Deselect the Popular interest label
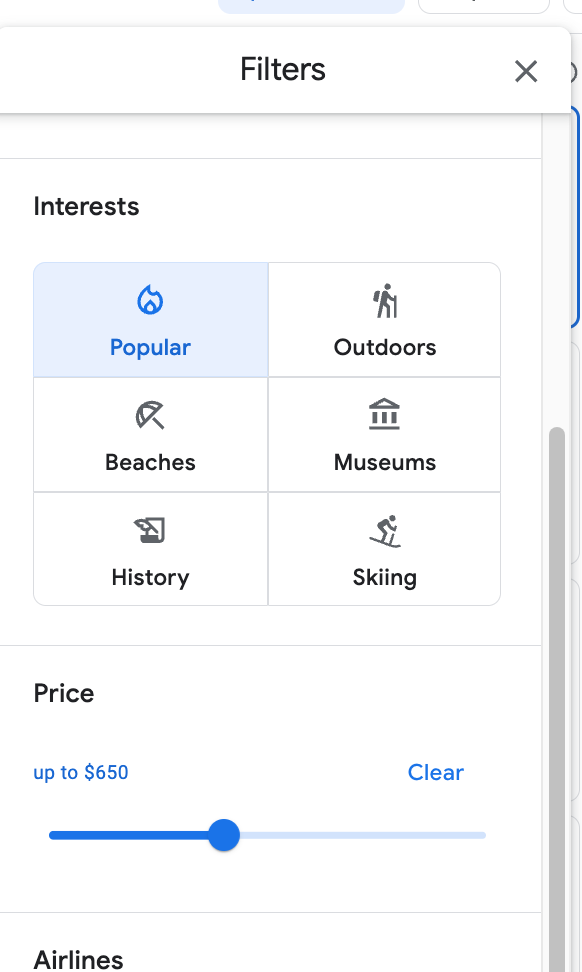Screen dimensions: 582x972 (x=150, y=348)
